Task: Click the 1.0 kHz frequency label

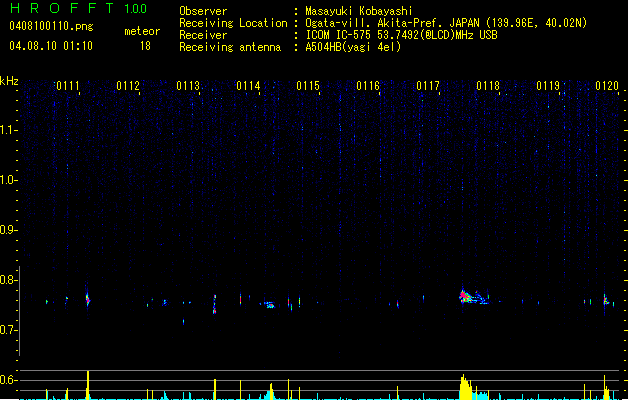Action: pyautogui.click(x=8, y=180)
